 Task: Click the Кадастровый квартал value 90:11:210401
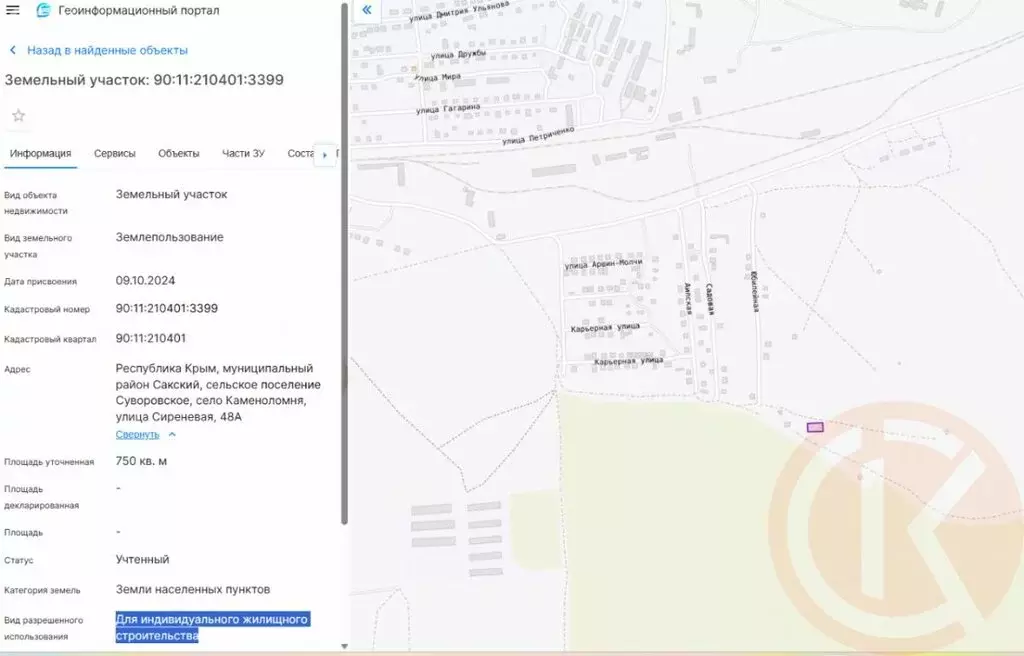coord(150,339)
